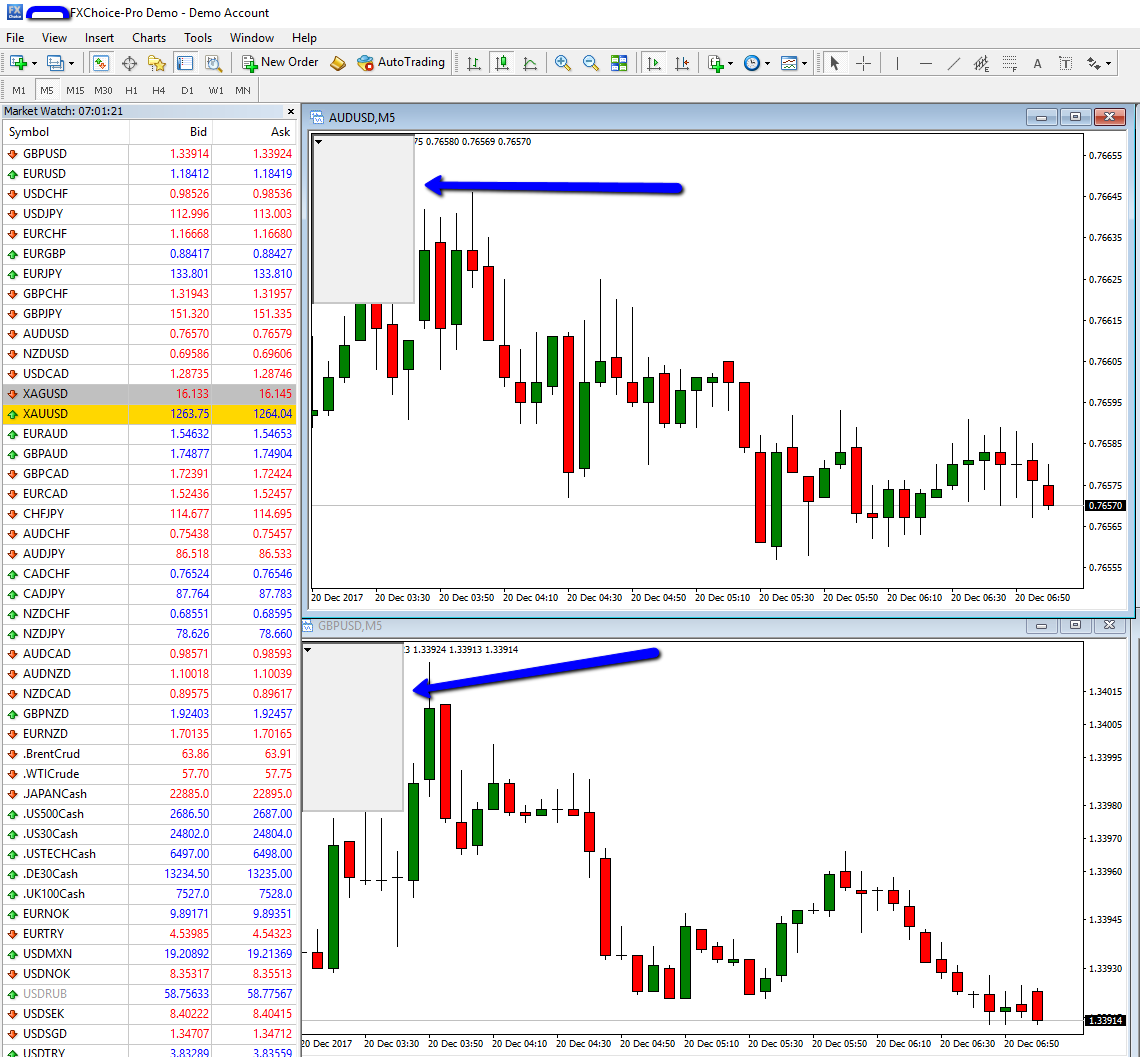Select XAUUSD row in Market Watch

tap(149, 414)
